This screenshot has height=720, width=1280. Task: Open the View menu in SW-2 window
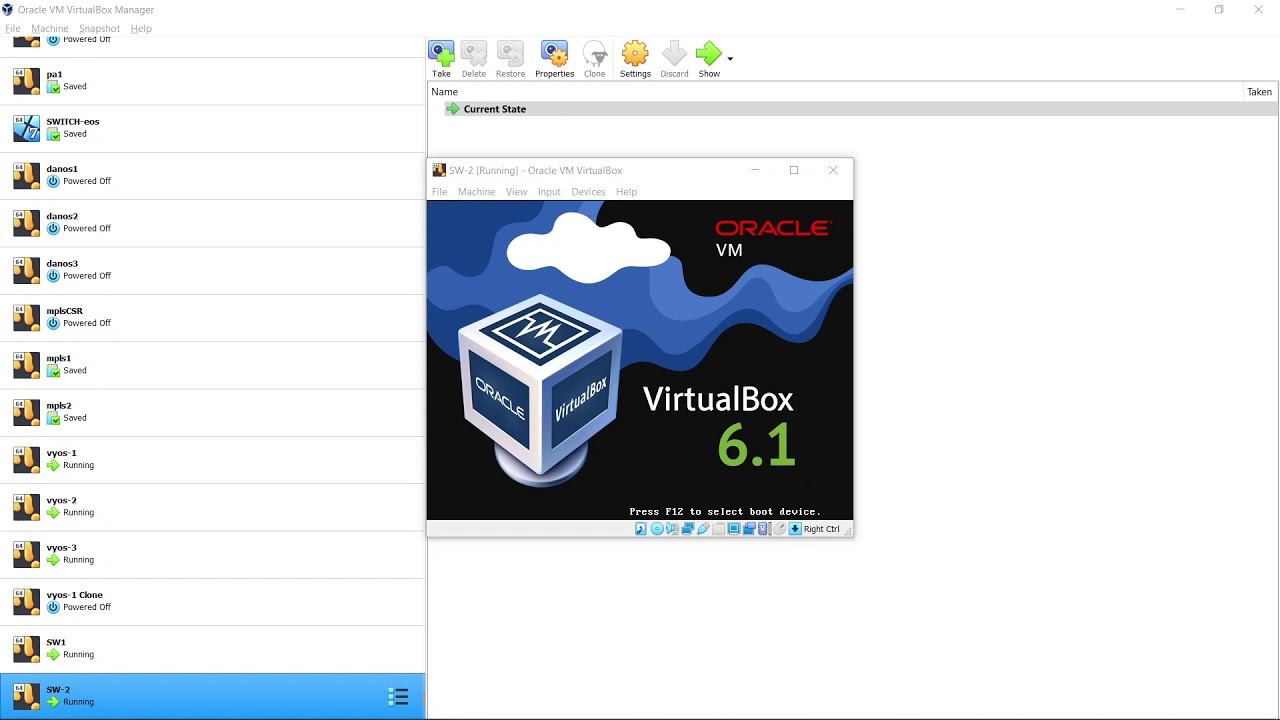click(516, 192)
